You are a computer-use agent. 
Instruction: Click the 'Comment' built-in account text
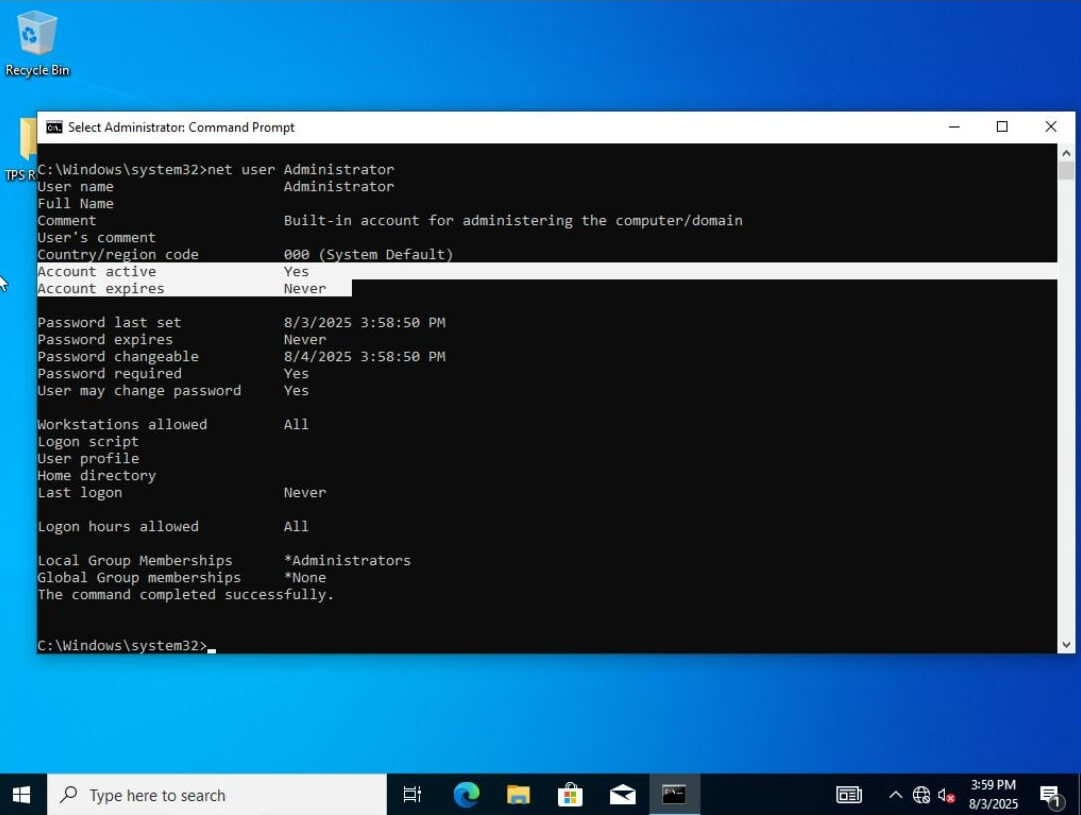coord(513,221)
